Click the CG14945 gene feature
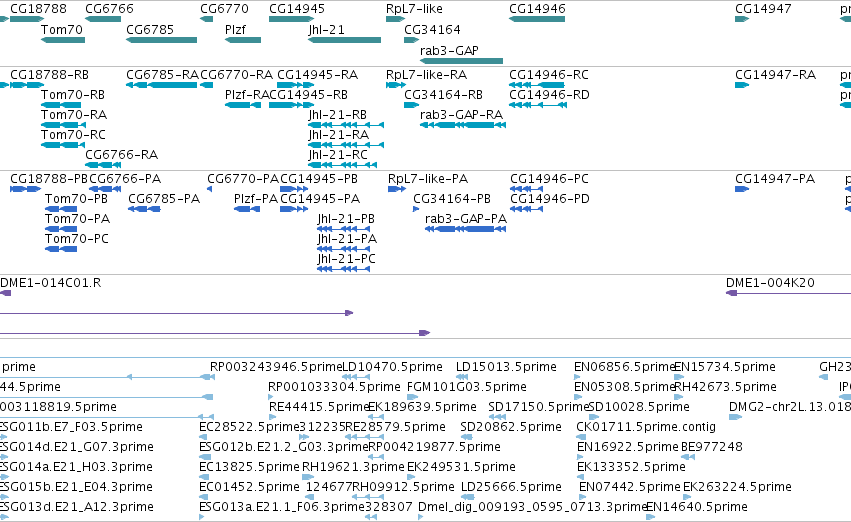The width and height of the screenshot is (851, 522). 291,19
